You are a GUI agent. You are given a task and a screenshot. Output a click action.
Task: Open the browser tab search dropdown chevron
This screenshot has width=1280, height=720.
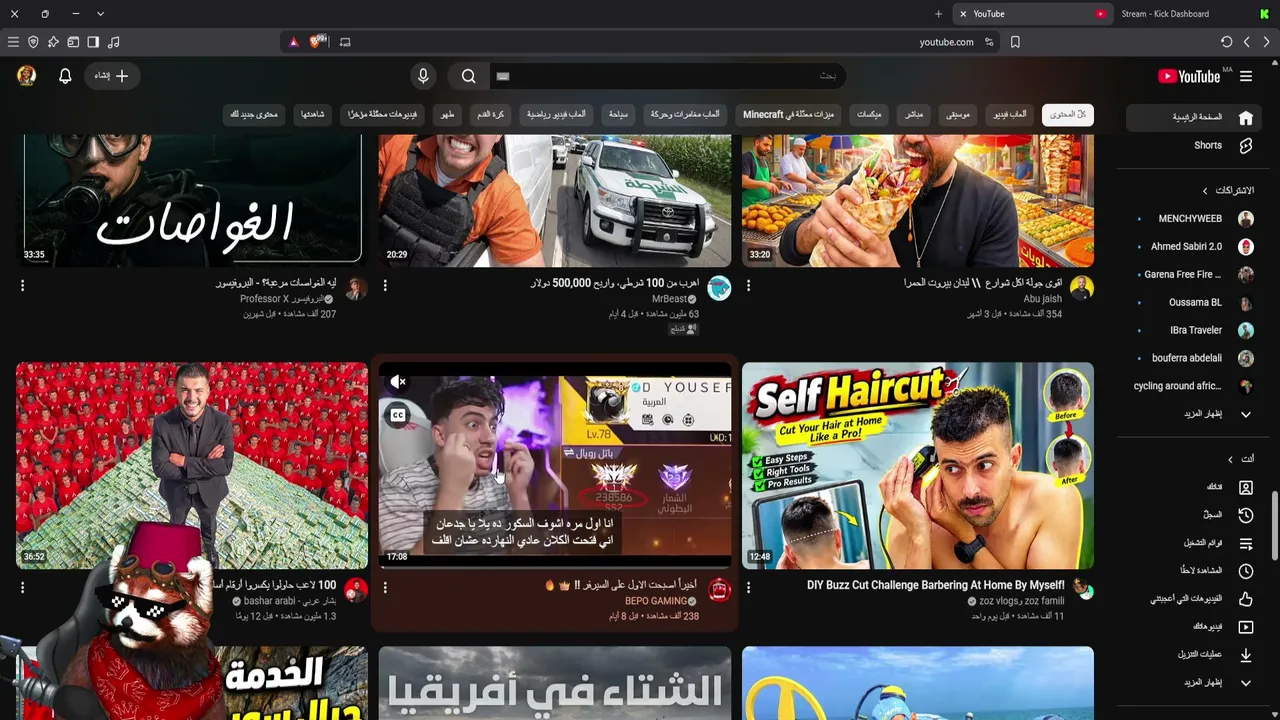(x=100, y=14)
